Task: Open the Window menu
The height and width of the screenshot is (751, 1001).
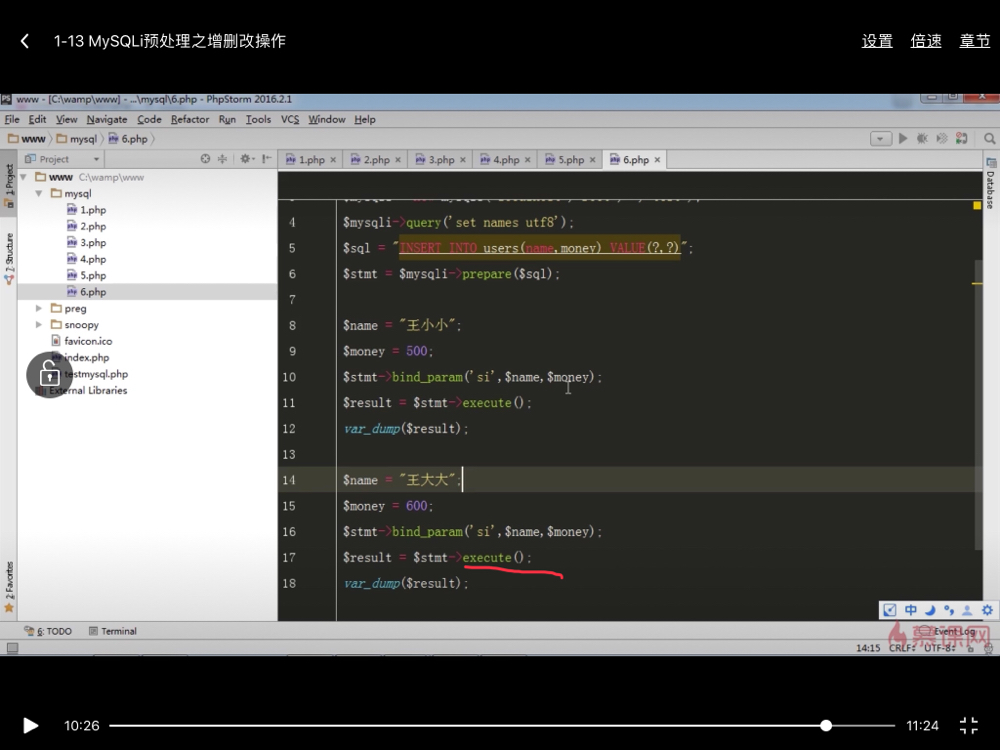Action: point(326,119)
